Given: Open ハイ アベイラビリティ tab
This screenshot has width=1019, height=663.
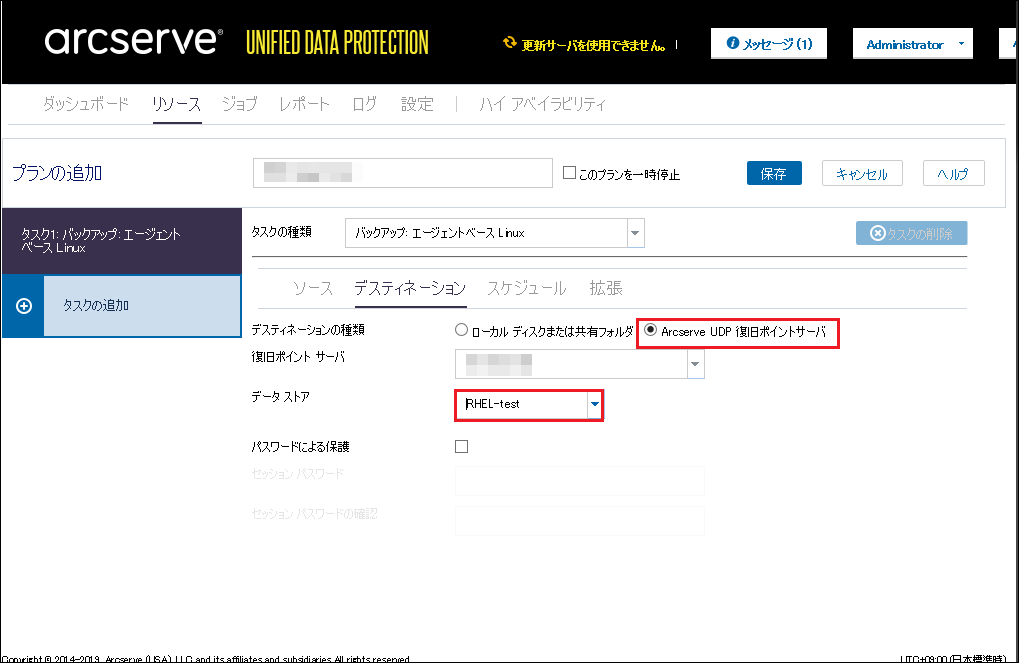Looking at the screenshot, I should point(543,104).
